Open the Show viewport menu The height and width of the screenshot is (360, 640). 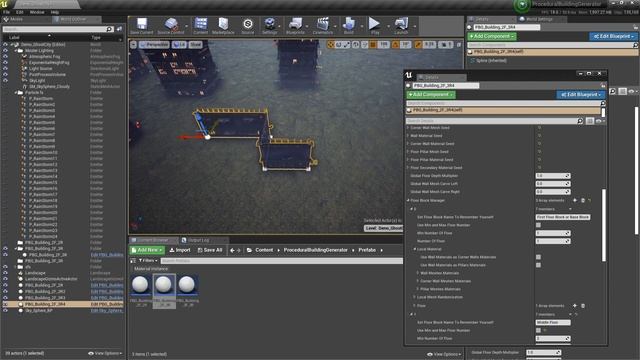click(195, 44)
